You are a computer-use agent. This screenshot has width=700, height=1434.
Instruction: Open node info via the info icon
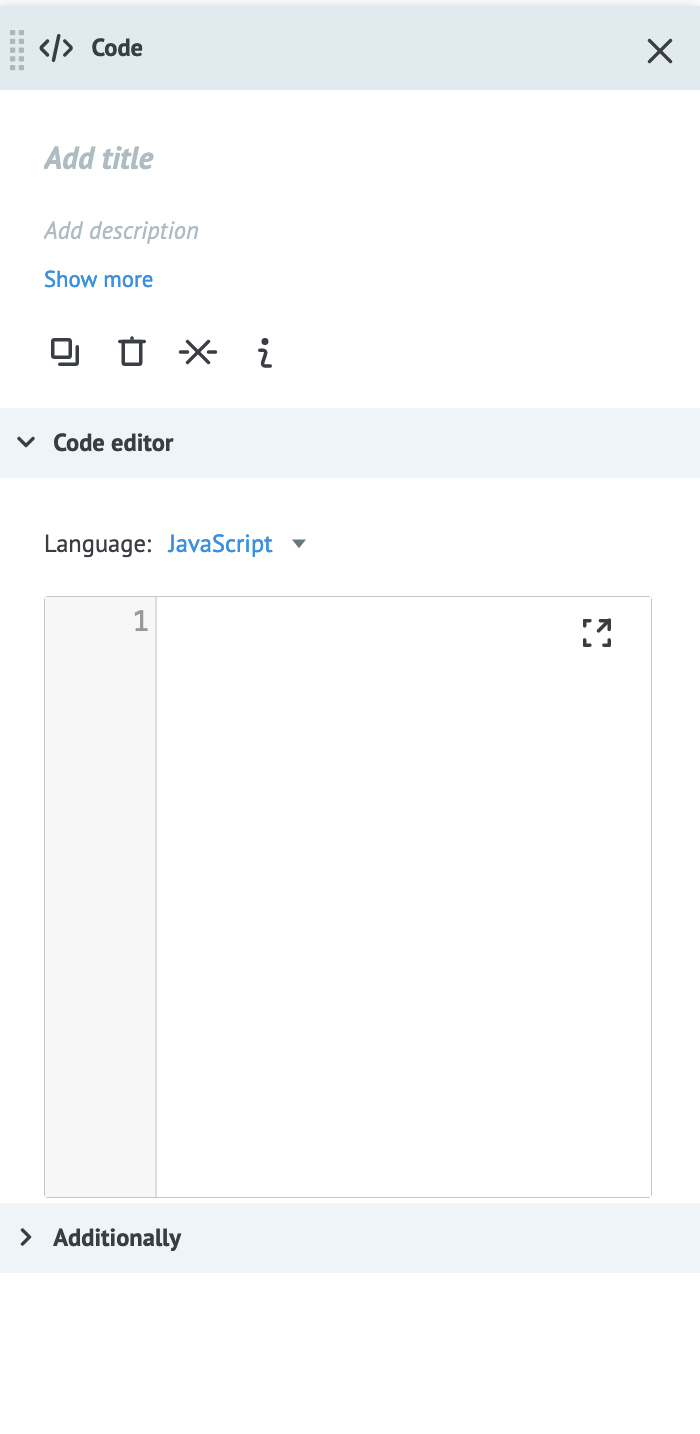264,352
